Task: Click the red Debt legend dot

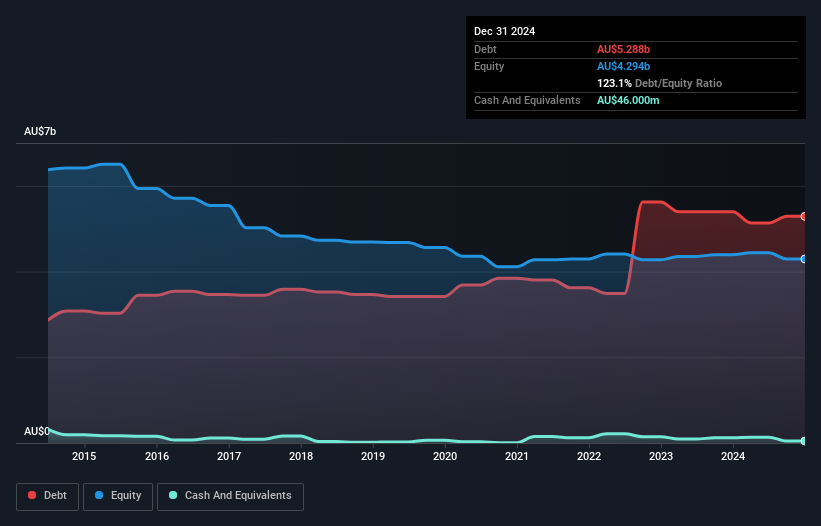Action: (x=32, y=495)
